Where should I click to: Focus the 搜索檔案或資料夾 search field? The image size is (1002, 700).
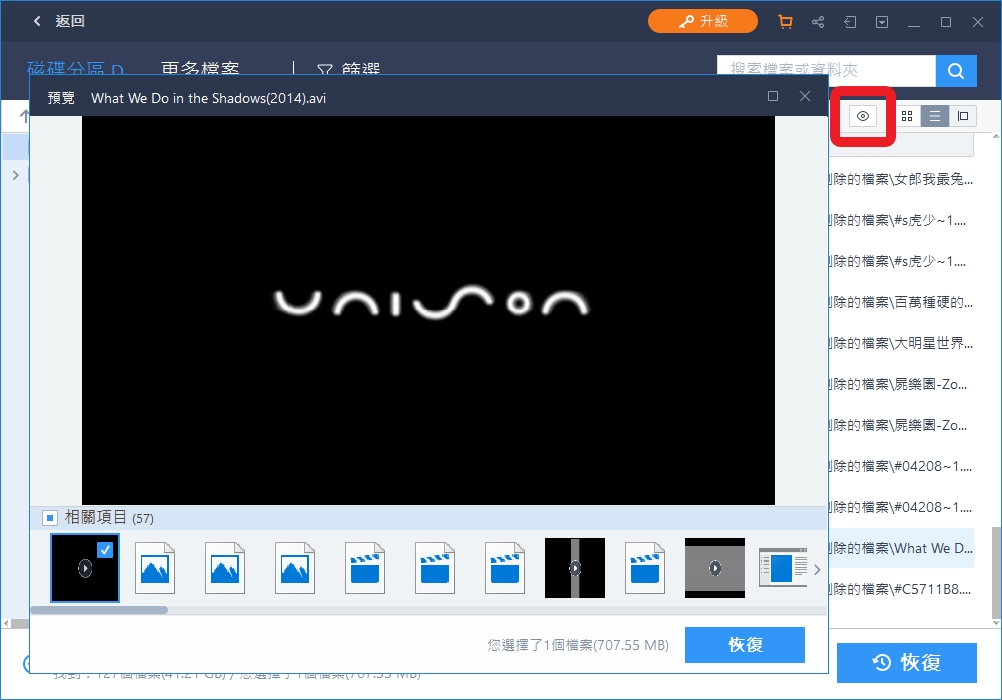click(x=826, y=70)
